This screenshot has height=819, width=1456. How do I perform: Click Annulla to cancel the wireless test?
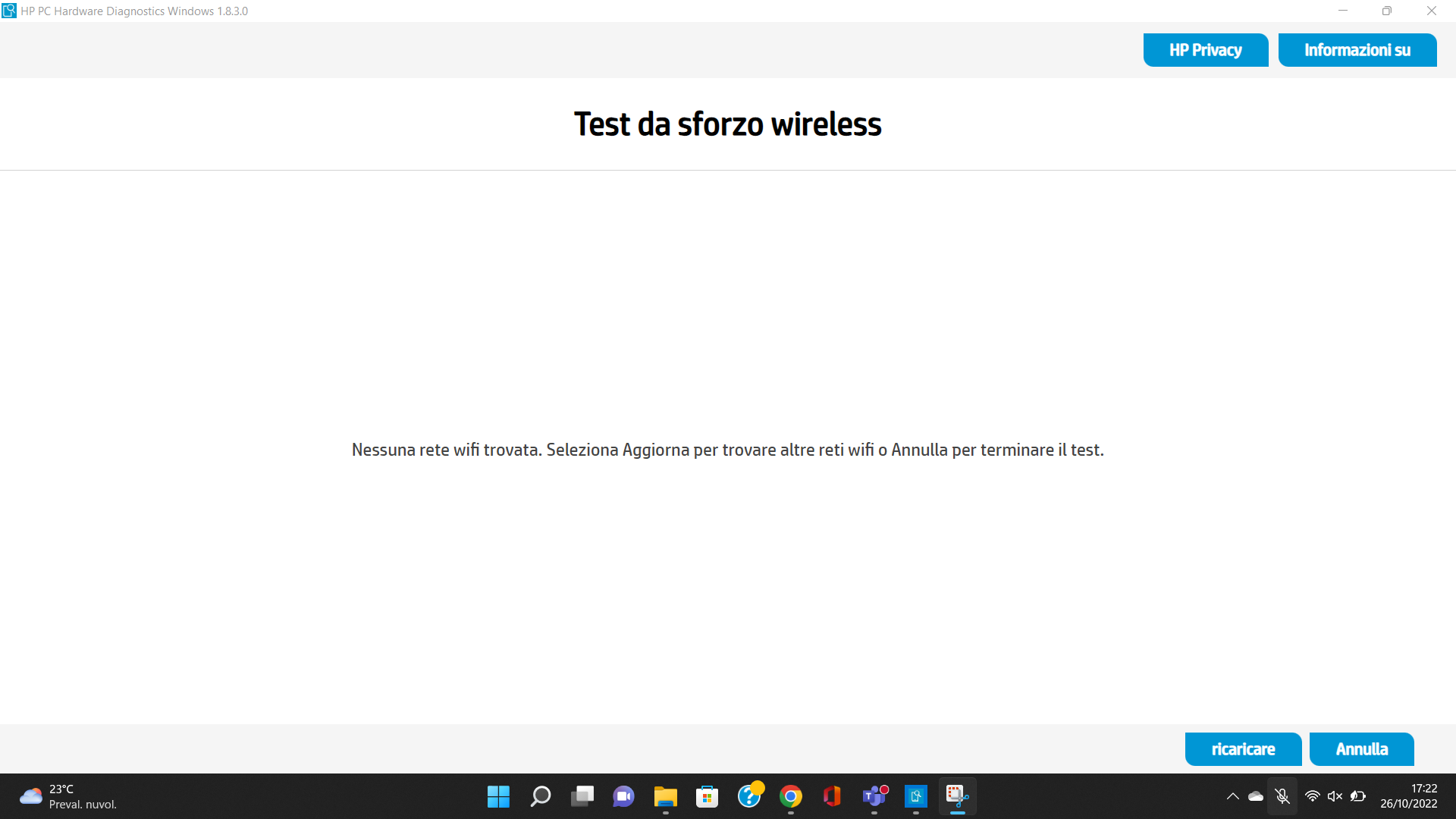click(1361, 748)
